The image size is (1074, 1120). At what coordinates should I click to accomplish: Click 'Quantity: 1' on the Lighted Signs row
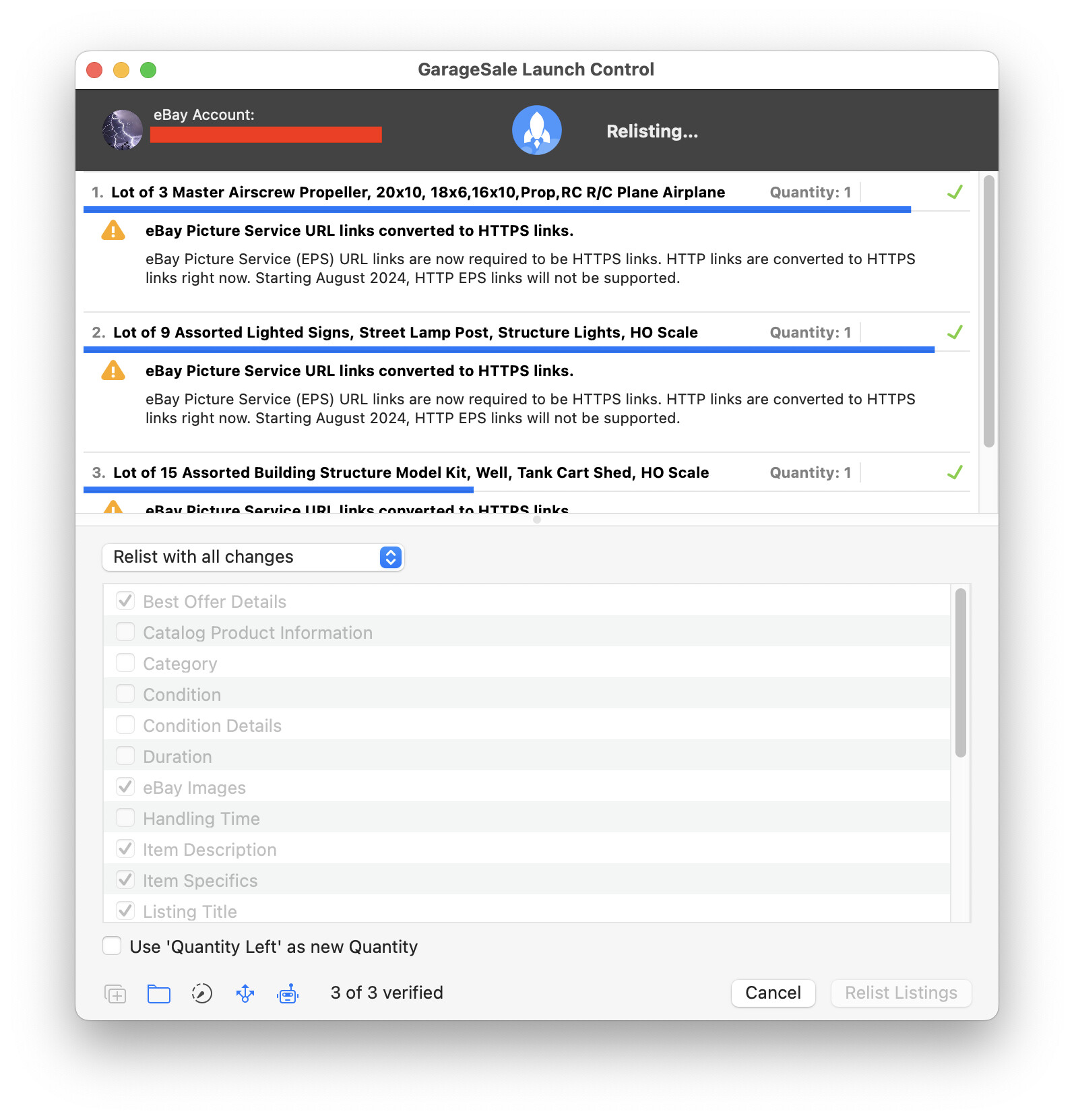811,332
